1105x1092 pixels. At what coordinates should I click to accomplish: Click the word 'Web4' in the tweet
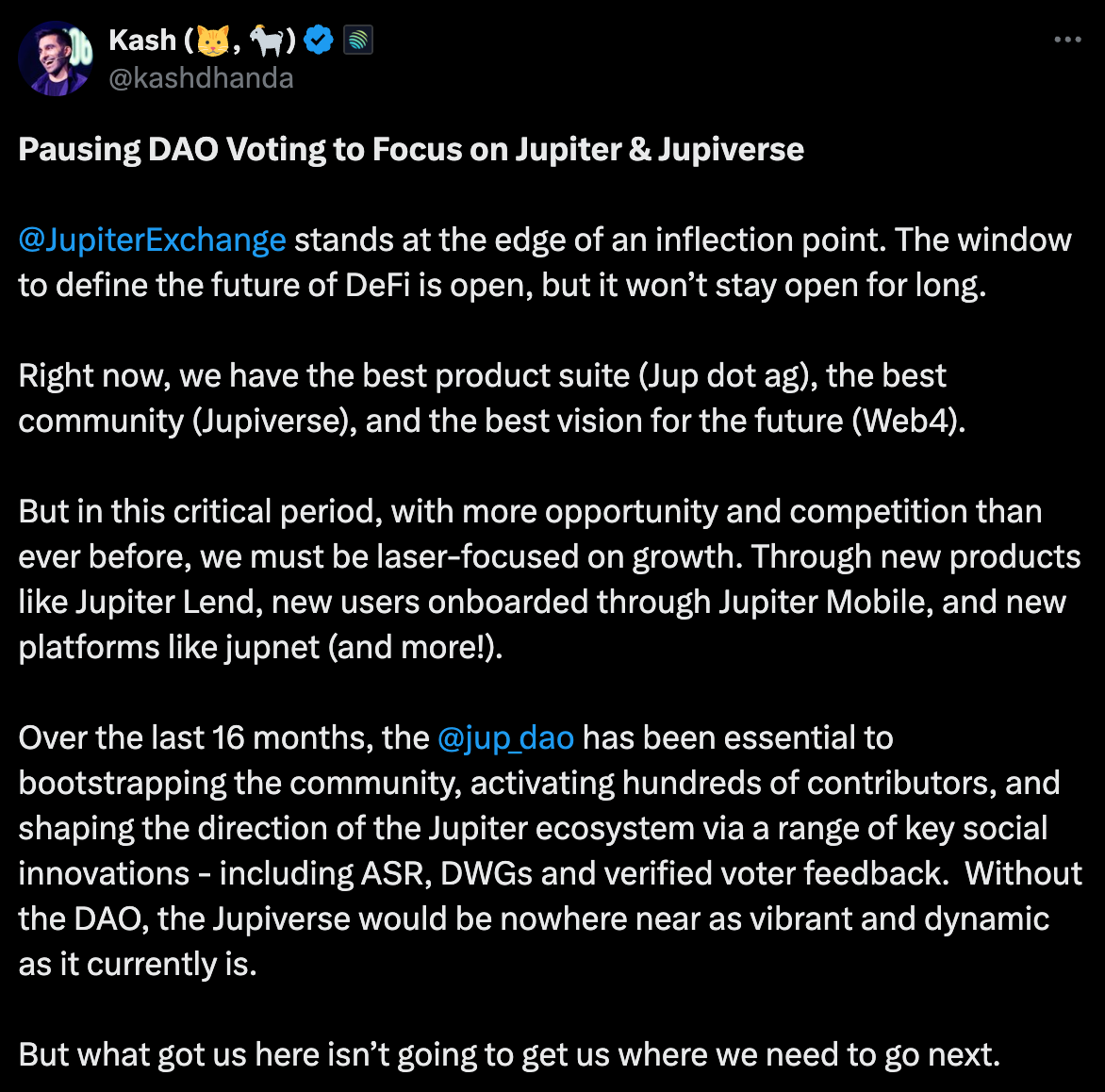907,421
